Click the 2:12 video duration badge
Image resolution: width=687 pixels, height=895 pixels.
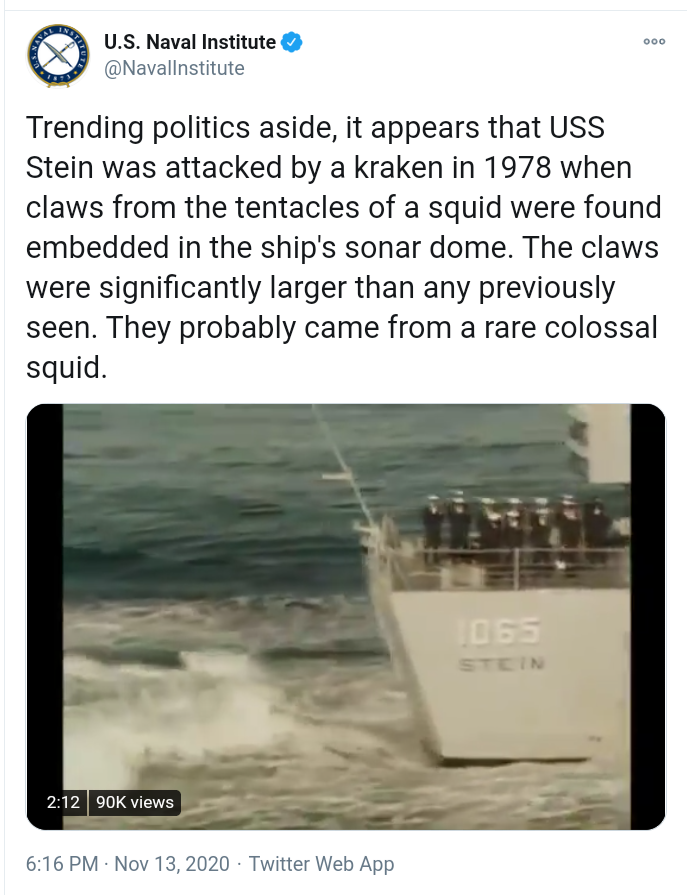pyautogui.click(x=63, y=802)
